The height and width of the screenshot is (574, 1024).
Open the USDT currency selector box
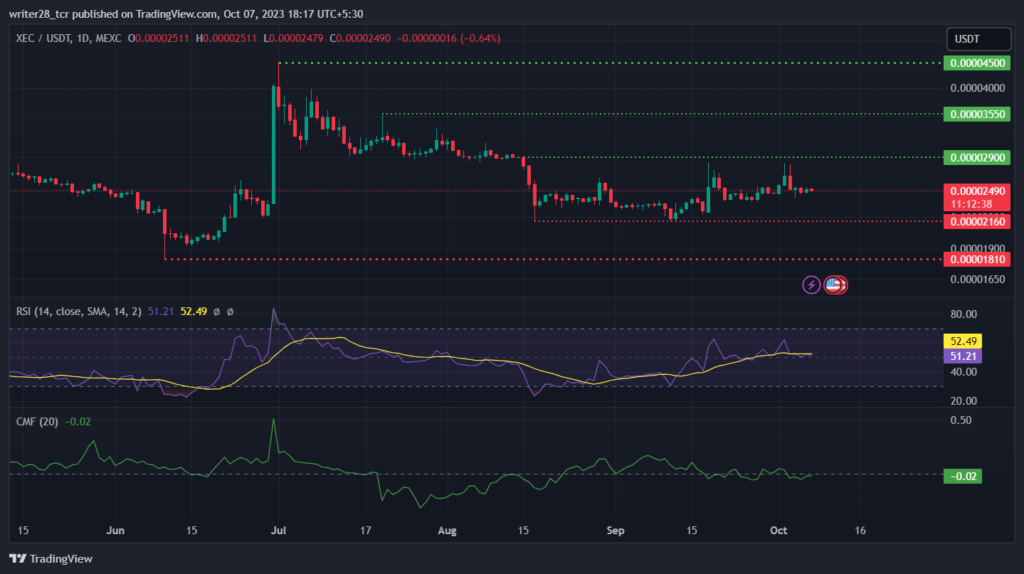click(x=978, y=39)
